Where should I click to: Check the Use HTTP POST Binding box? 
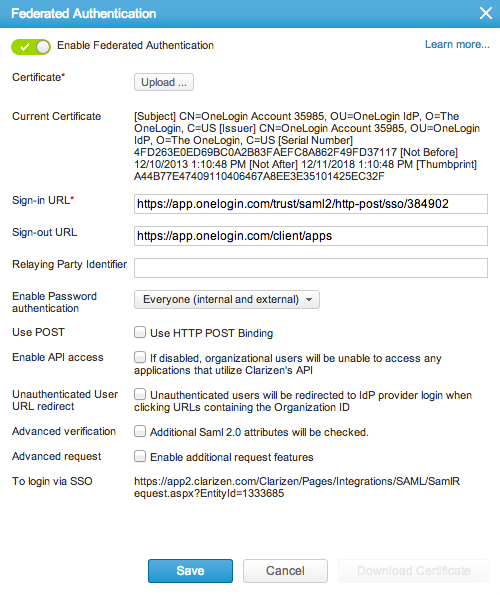point(140,332)
